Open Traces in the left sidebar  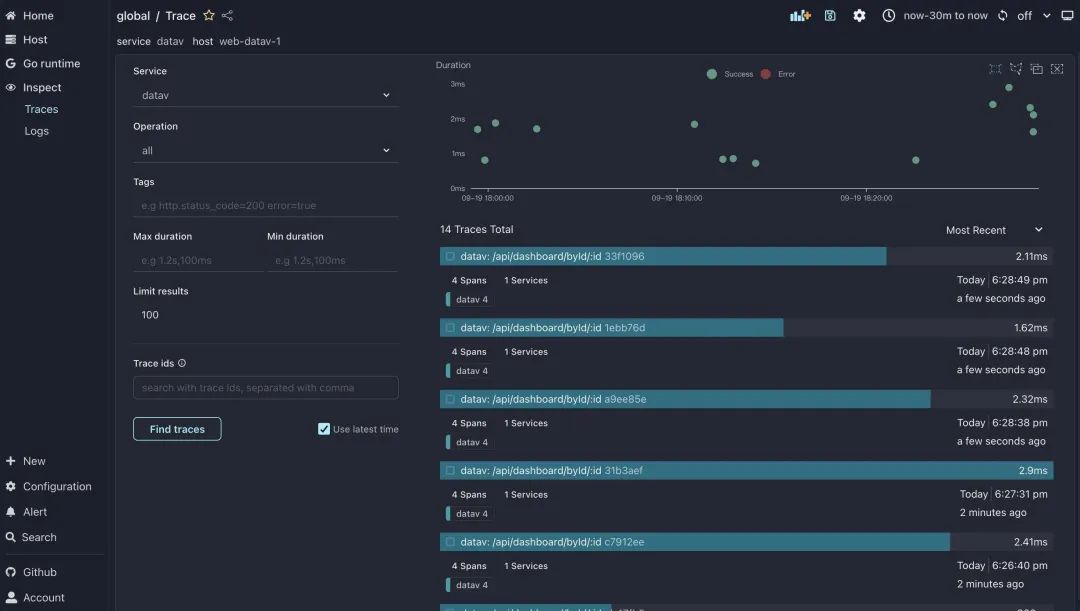(41, 108)
